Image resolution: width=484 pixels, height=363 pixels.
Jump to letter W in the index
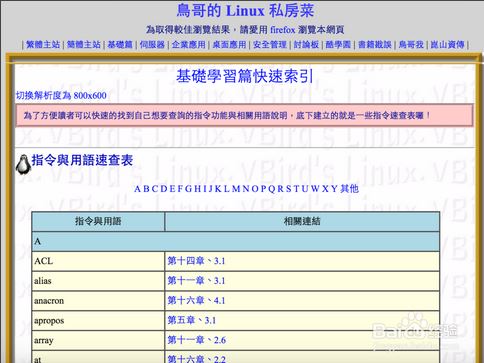coord(315,189)
